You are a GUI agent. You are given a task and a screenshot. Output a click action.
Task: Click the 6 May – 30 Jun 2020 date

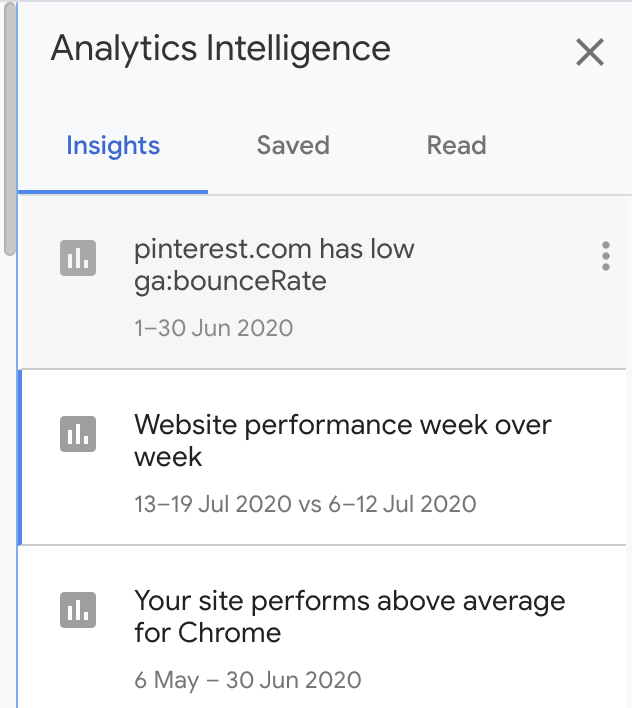[x=247, y=680]
